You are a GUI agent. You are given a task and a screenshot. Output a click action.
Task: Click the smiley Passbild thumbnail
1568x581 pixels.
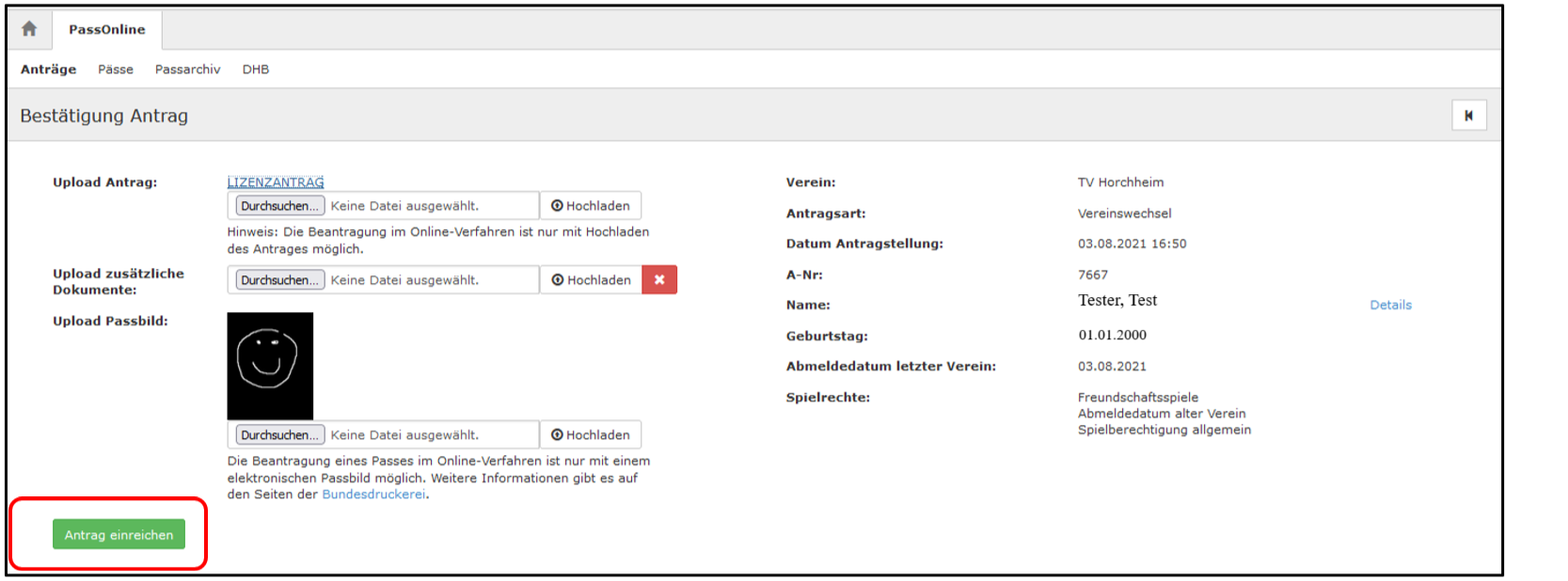click(x=270, y=366)
